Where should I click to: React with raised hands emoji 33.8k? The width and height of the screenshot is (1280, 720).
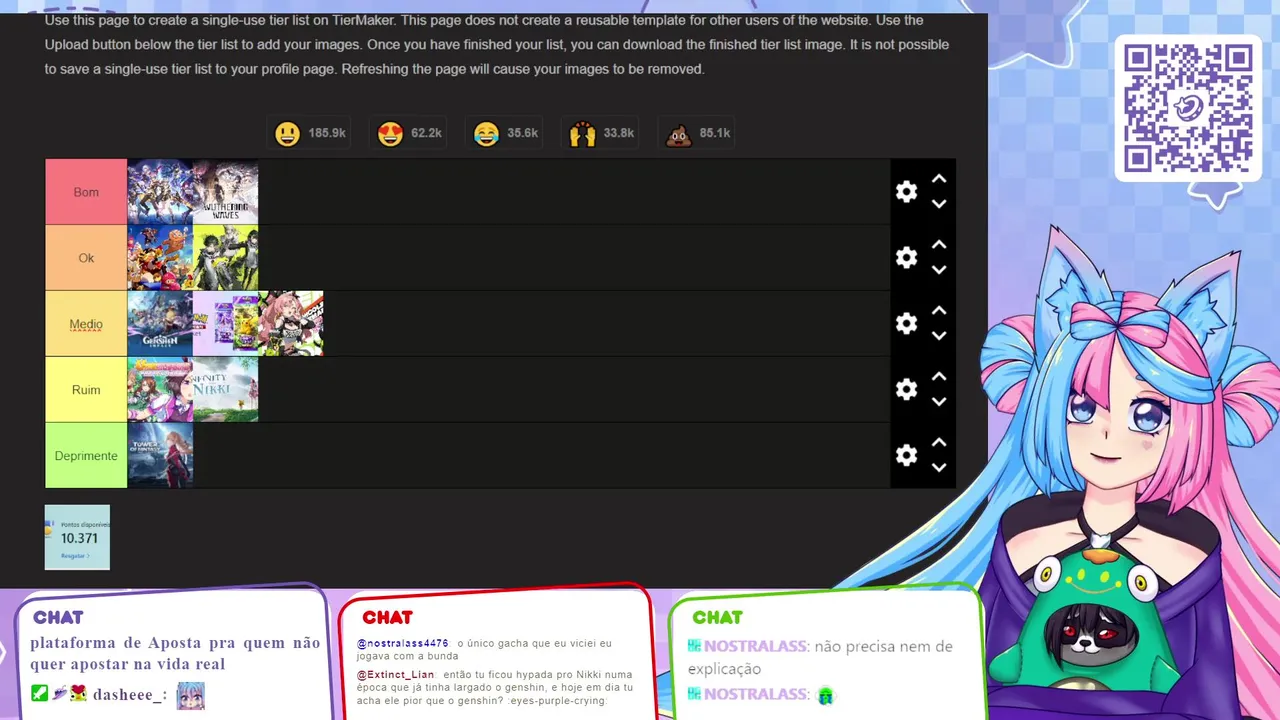point(602,133)
